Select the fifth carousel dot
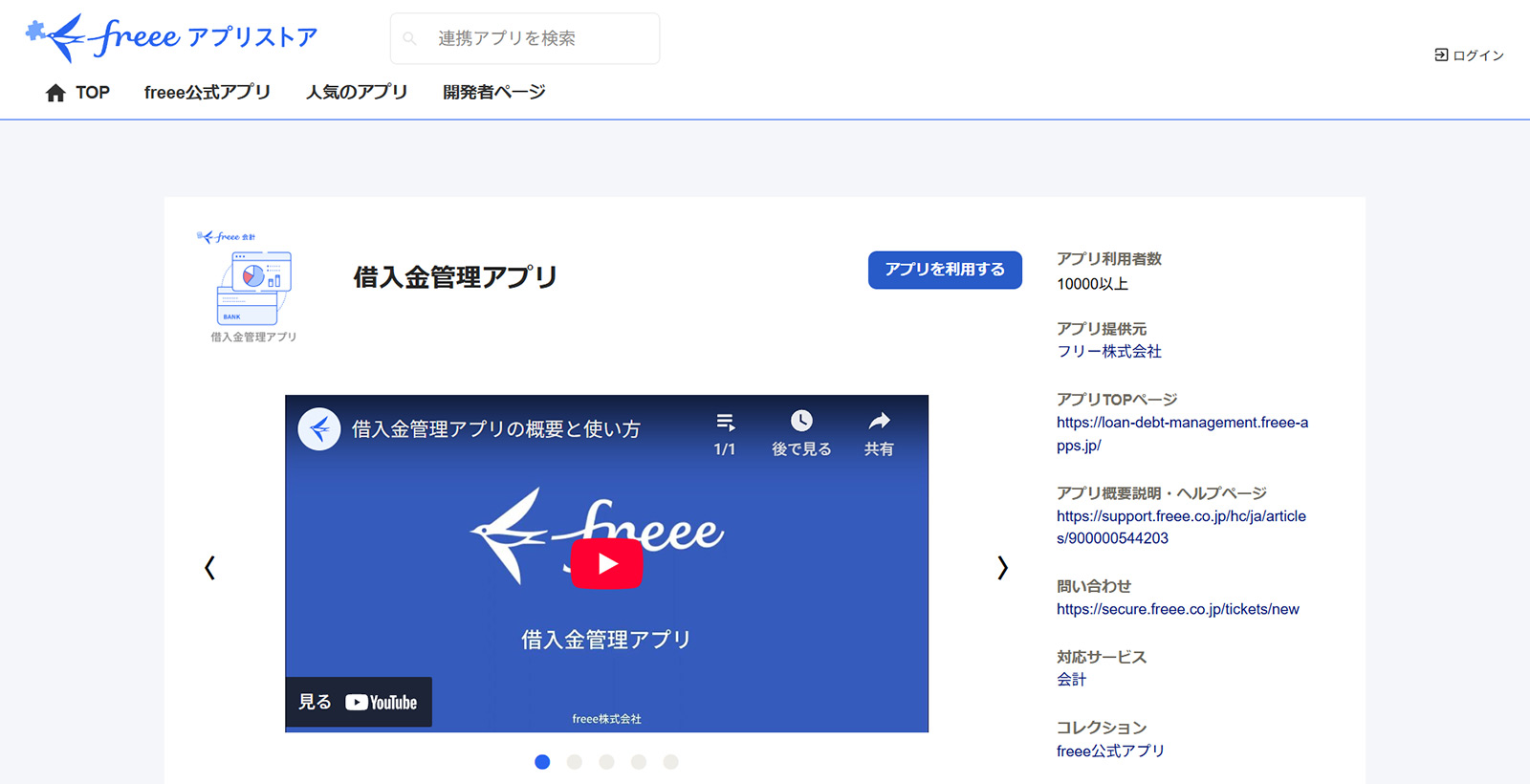The height and width of the screenshot is (784, 1530). click(x=671, y=762)
